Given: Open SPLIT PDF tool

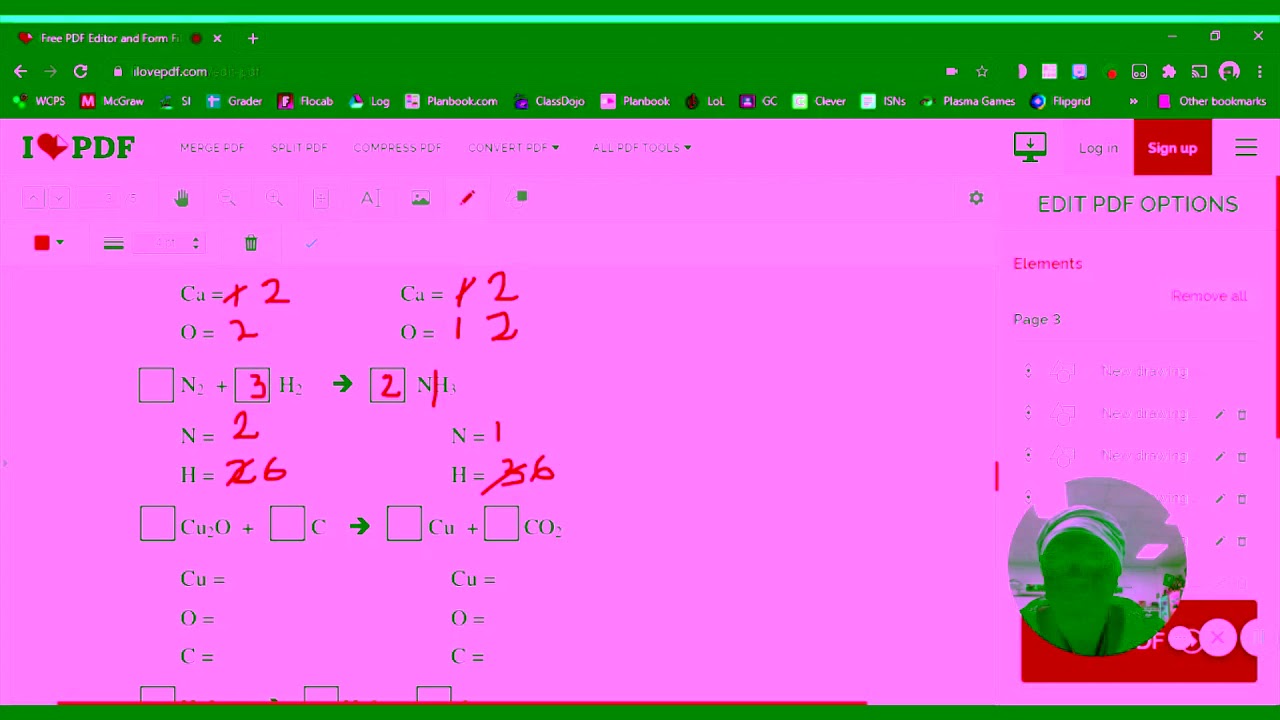Looking at the screenshot, I should 299,148.
